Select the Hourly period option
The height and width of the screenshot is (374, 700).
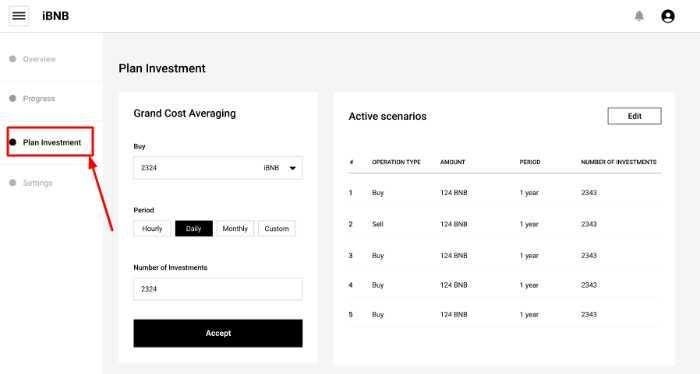152,229
